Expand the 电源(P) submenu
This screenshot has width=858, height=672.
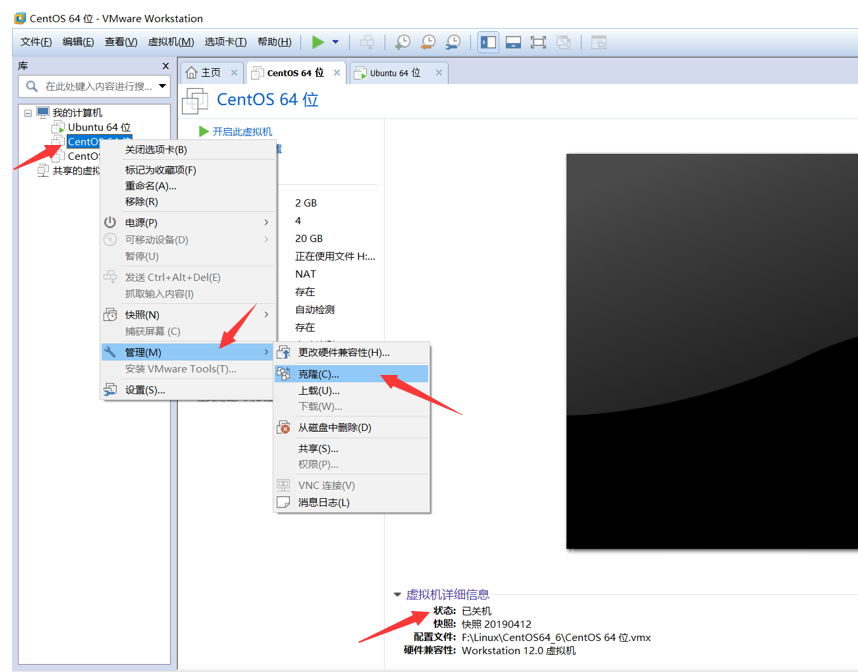coord(188,223)
